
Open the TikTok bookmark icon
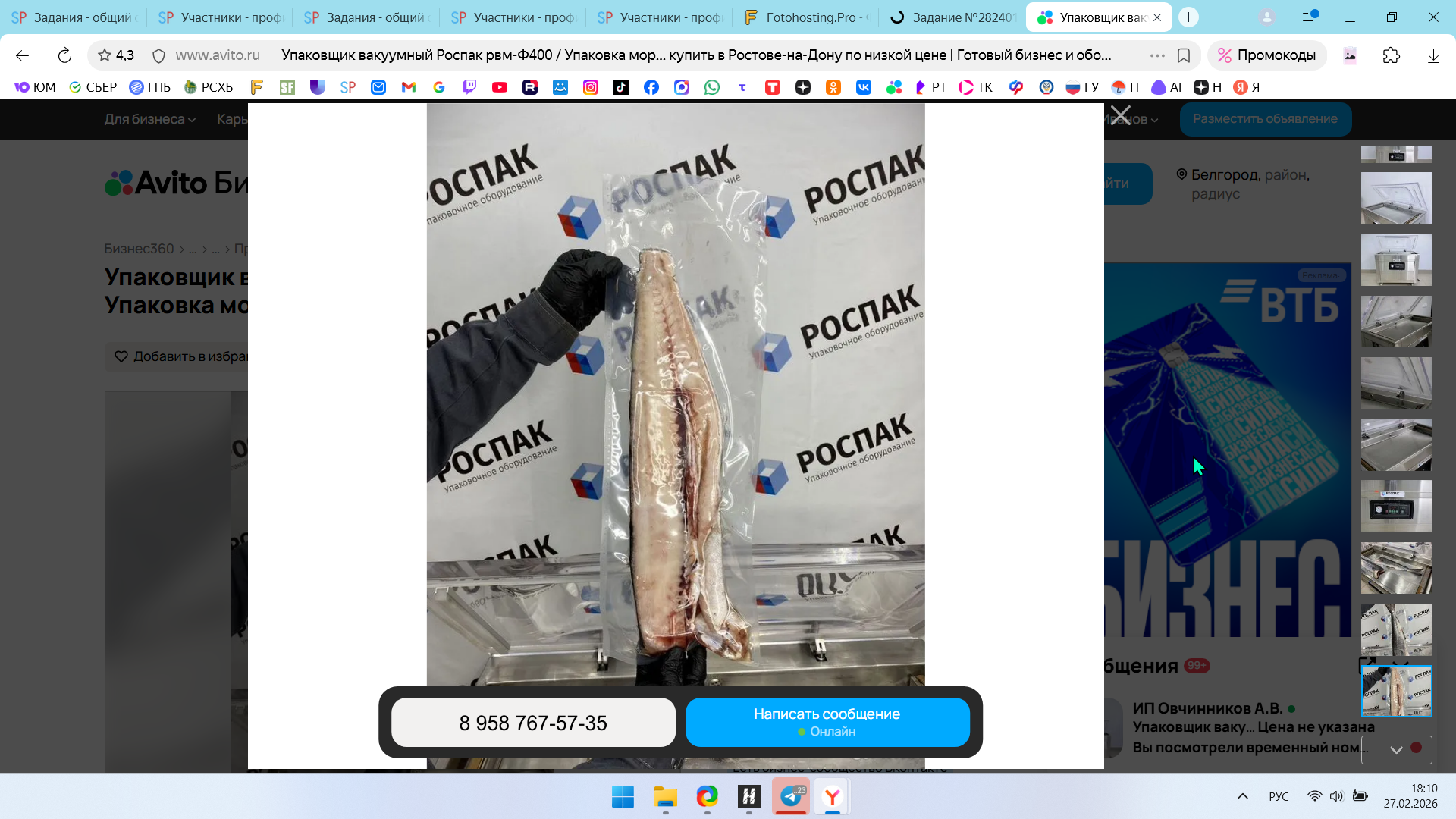(x=621, y=87)
